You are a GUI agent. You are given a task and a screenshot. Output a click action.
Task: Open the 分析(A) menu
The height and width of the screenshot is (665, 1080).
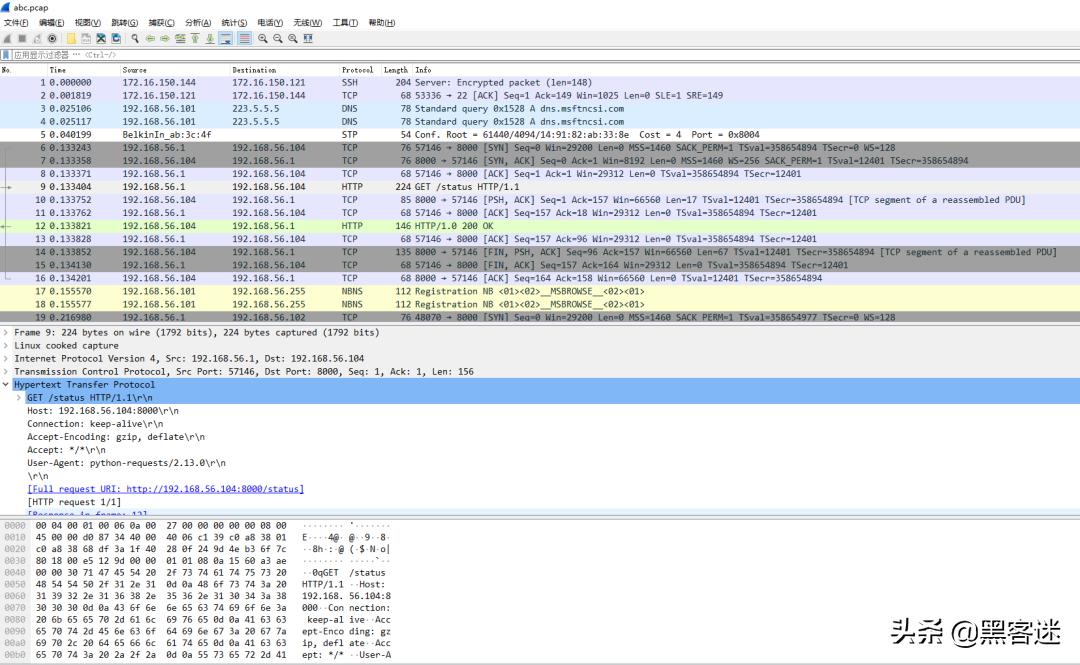199,23
